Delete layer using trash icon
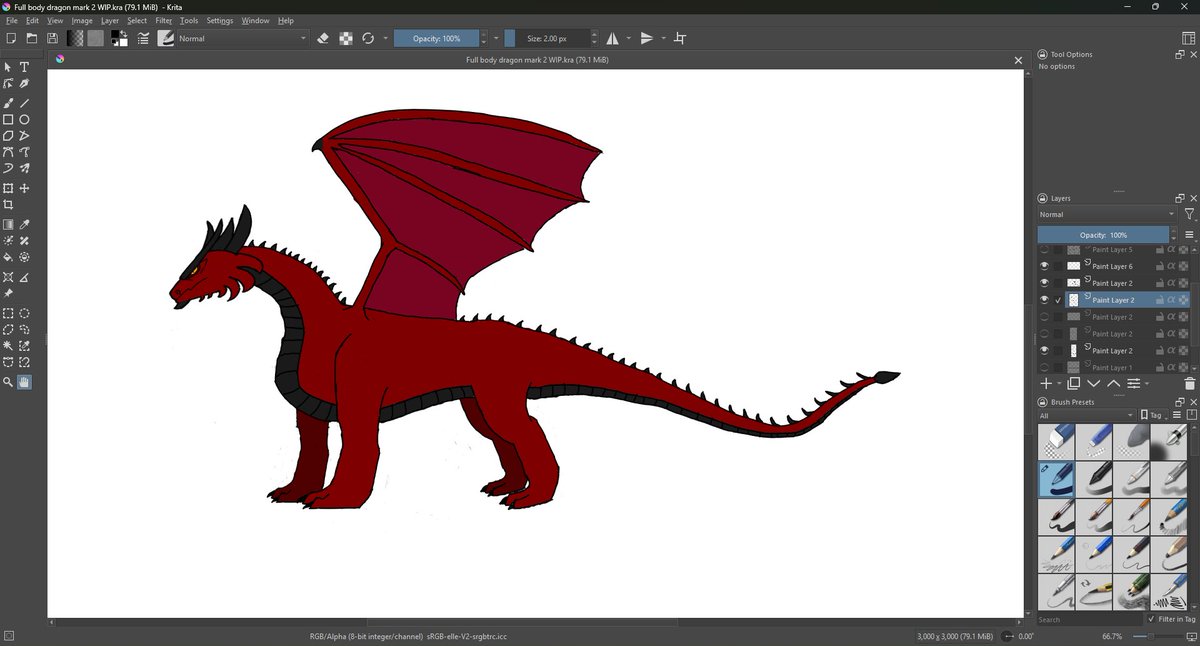The width and height of the screenshot is (1200, 646). 1189,384
